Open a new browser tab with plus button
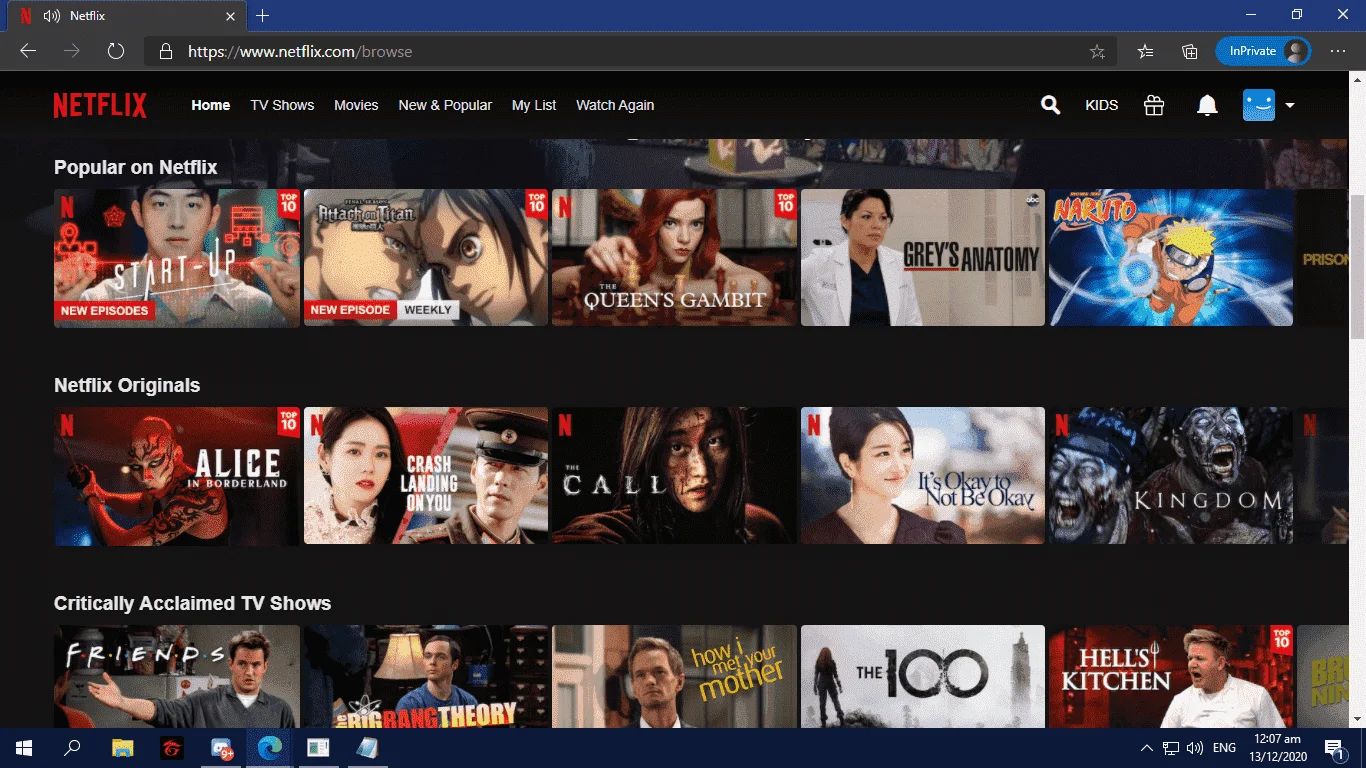The image size is (1366, 768). pos(263,16)
